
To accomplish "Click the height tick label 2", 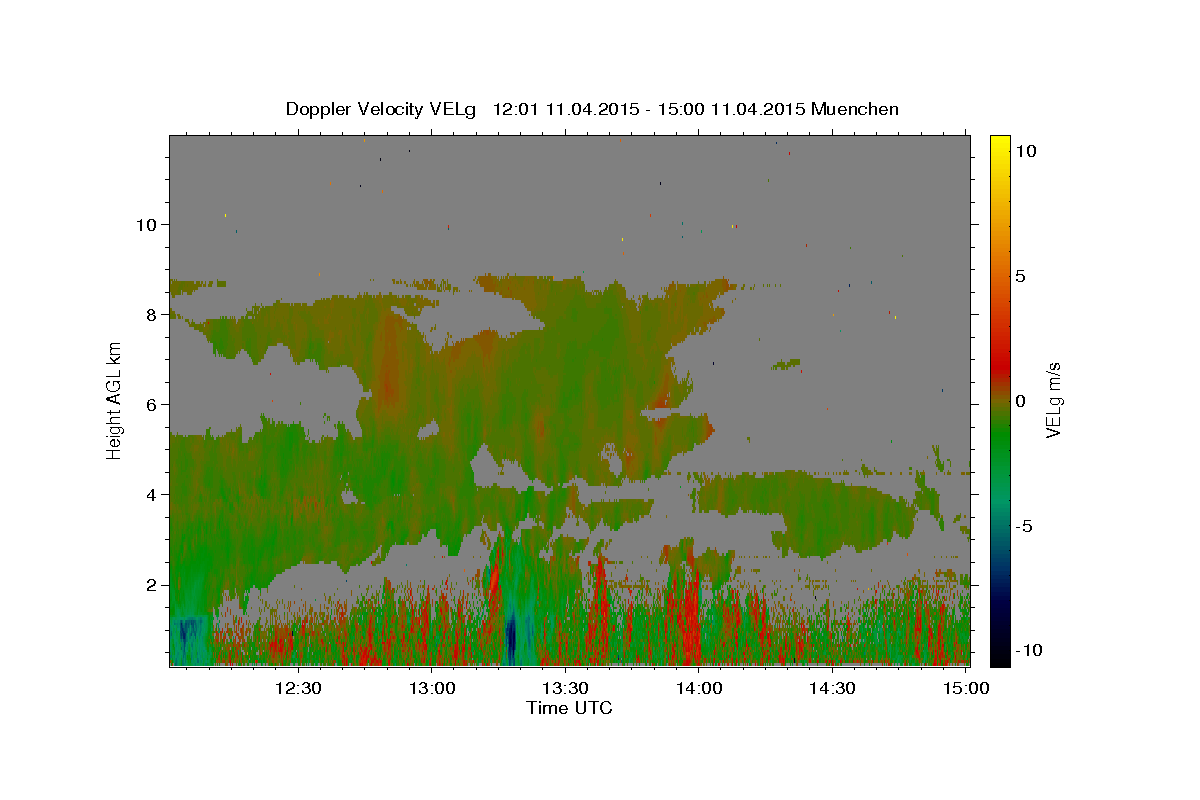I will (151, 585).
